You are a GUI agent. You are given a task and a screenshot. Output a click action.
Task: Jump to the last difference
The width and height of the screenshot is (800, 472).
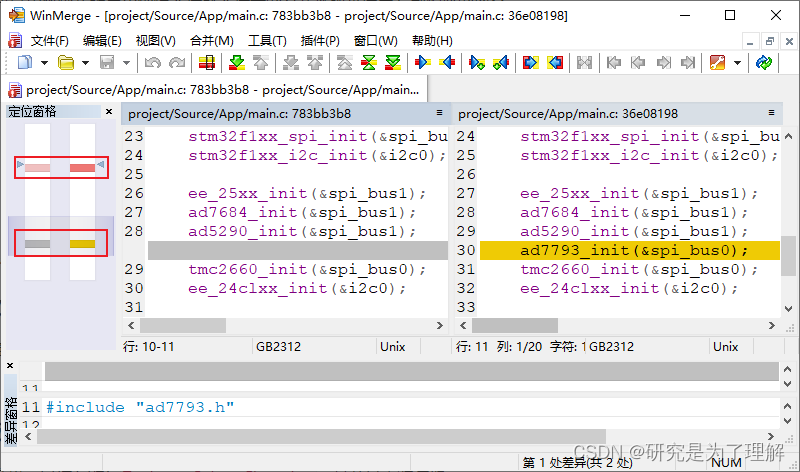coord(393,63)
